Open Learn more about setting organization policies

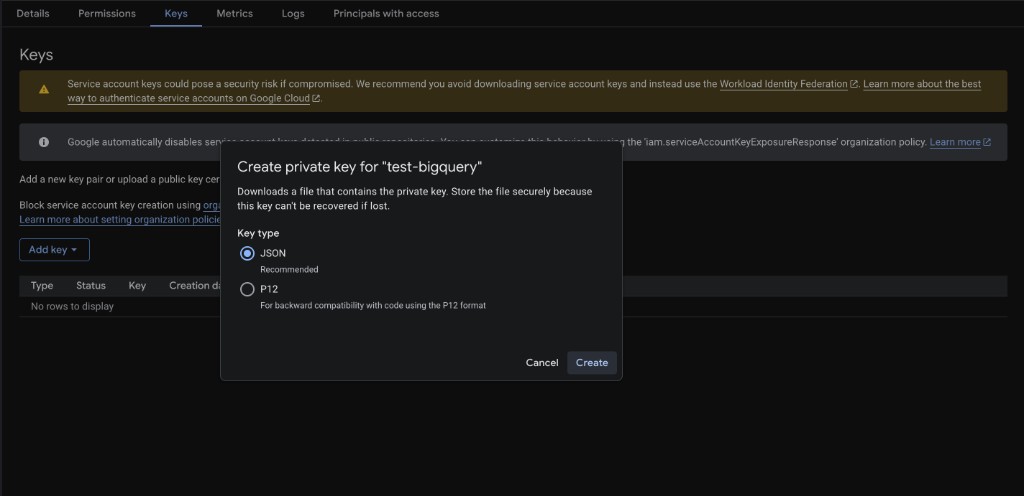click(x=121, y=220)
